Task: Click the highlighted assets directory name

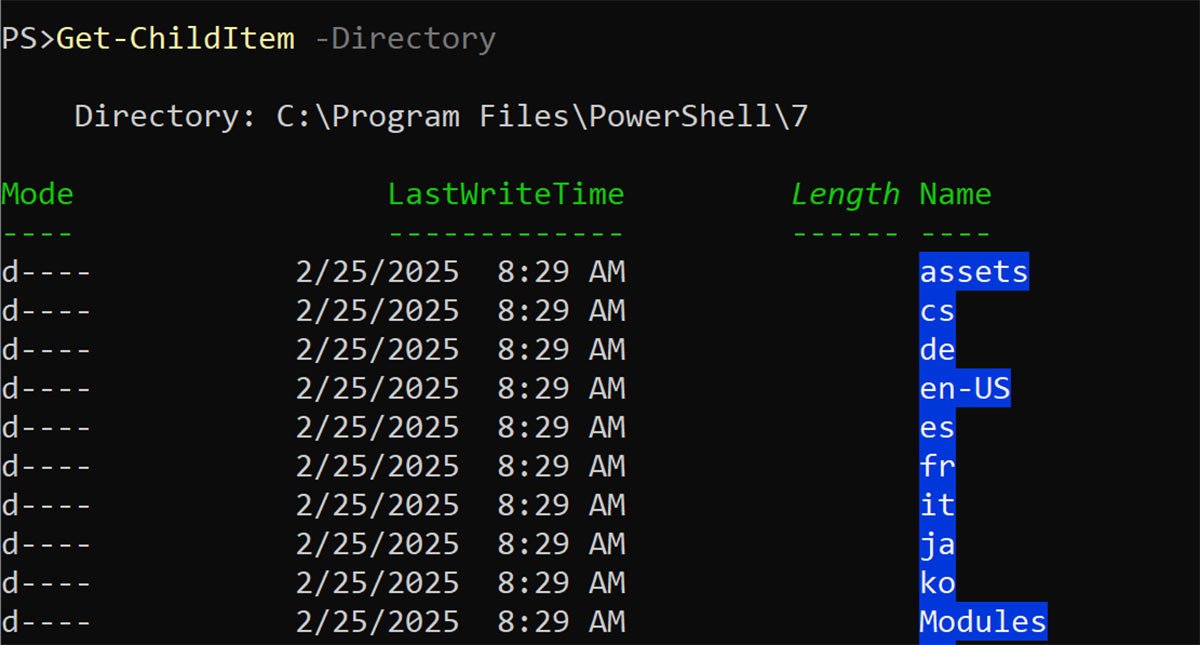Action: (x=973, y=272)
